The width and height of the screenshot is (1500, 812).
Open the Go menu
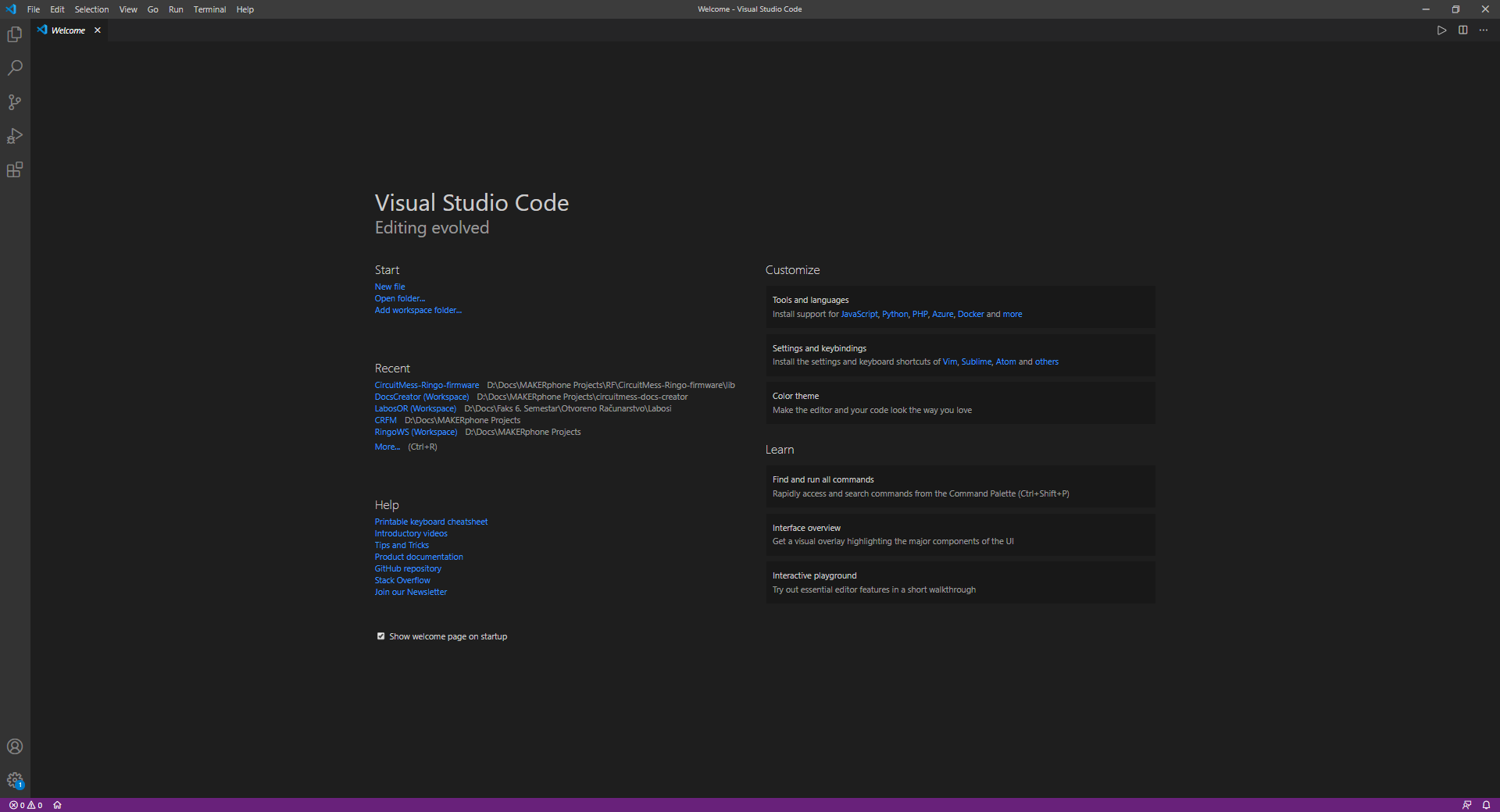(153, 9)
